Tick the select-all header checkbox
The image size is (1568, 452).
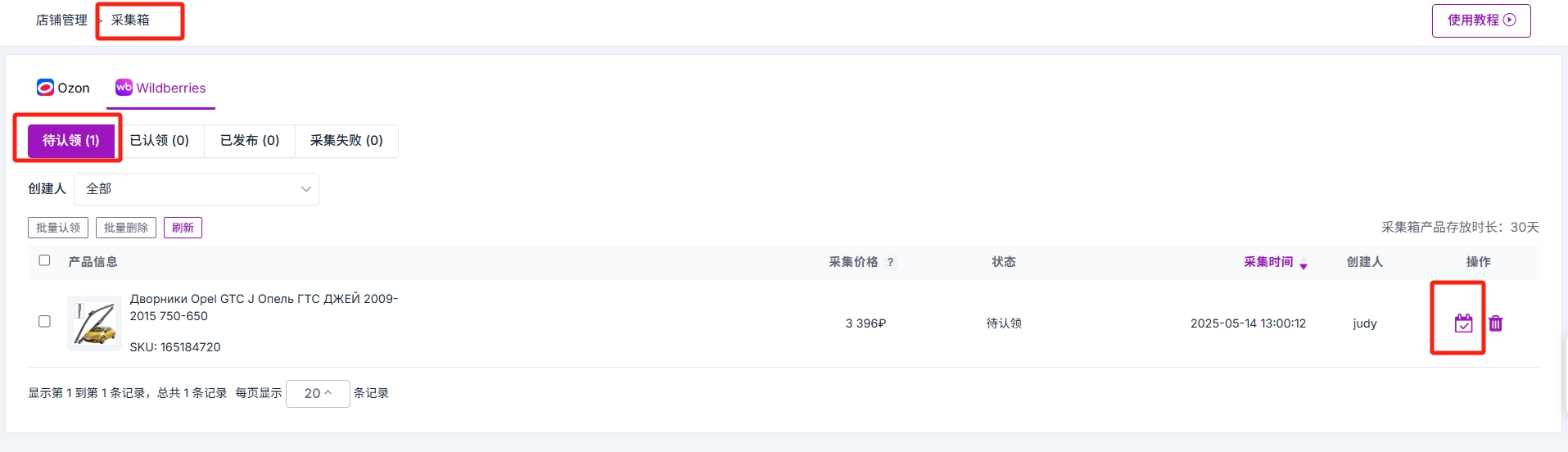point(44,260)
